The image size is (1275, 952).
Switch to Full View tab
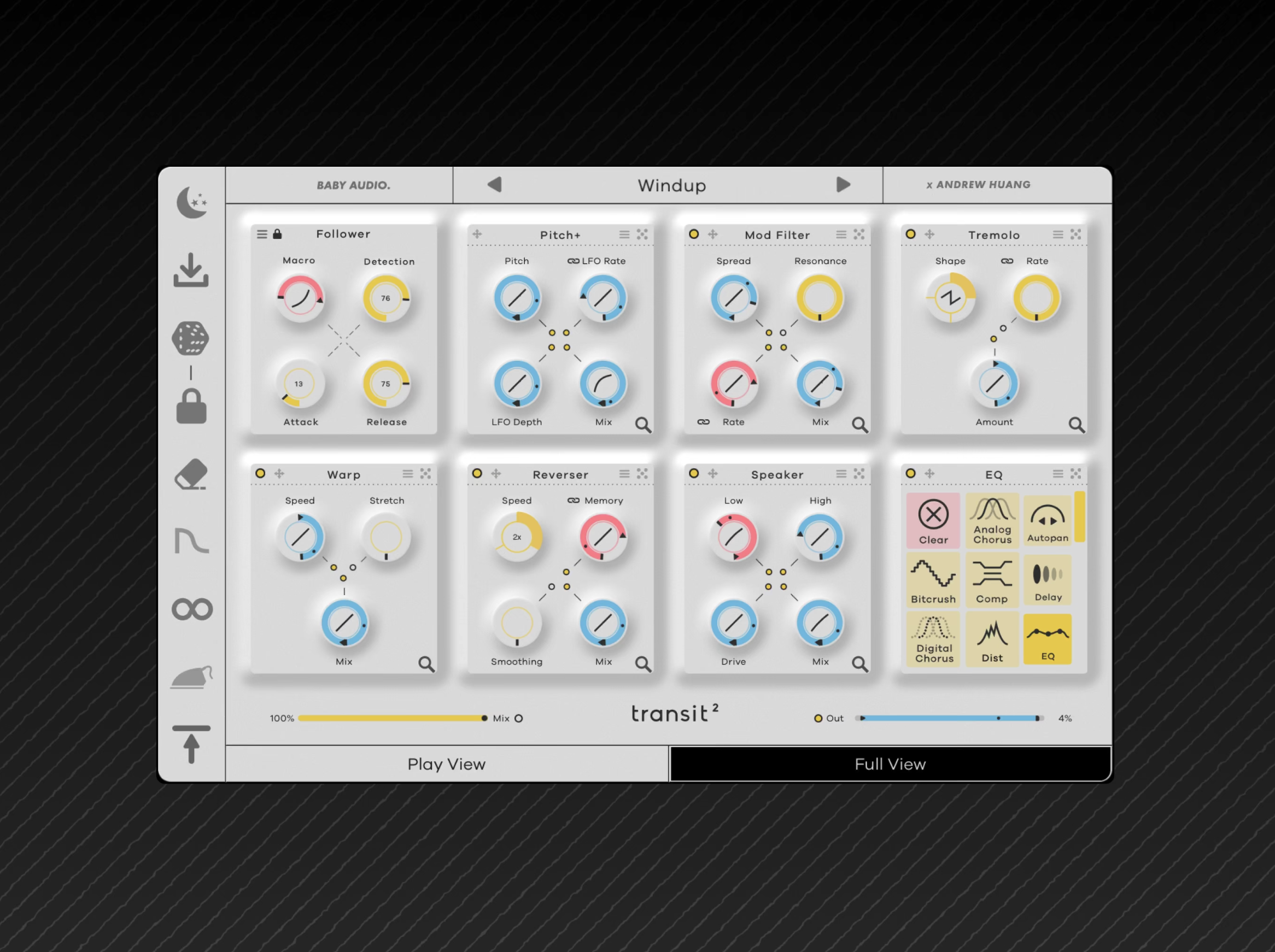890,764
